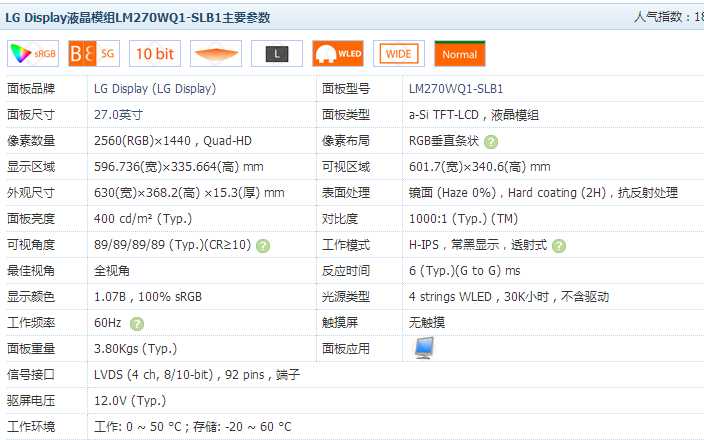Image resolution: width=704 pixels, height=440 pixels.
Task: Click the 工作频率 label cell
Action: (31, 322)
